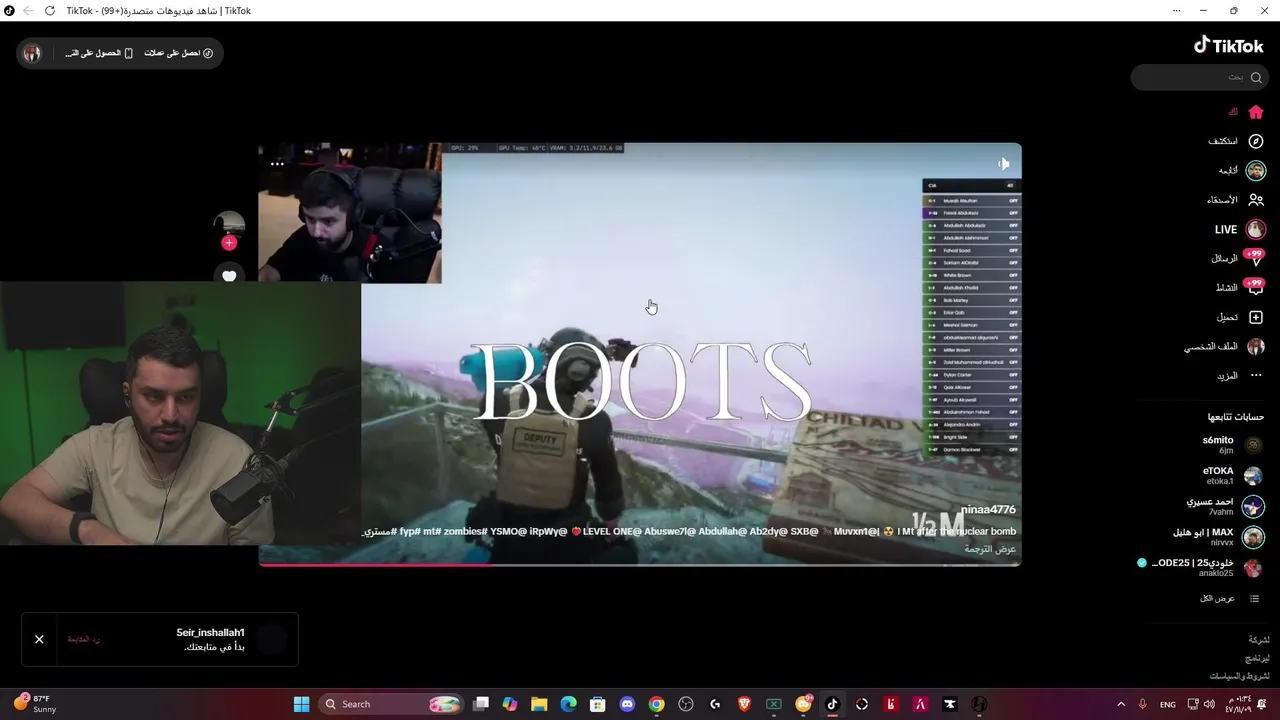Click the Get App button
Screen dimensions: 1280x720
(x=98, y=53)
